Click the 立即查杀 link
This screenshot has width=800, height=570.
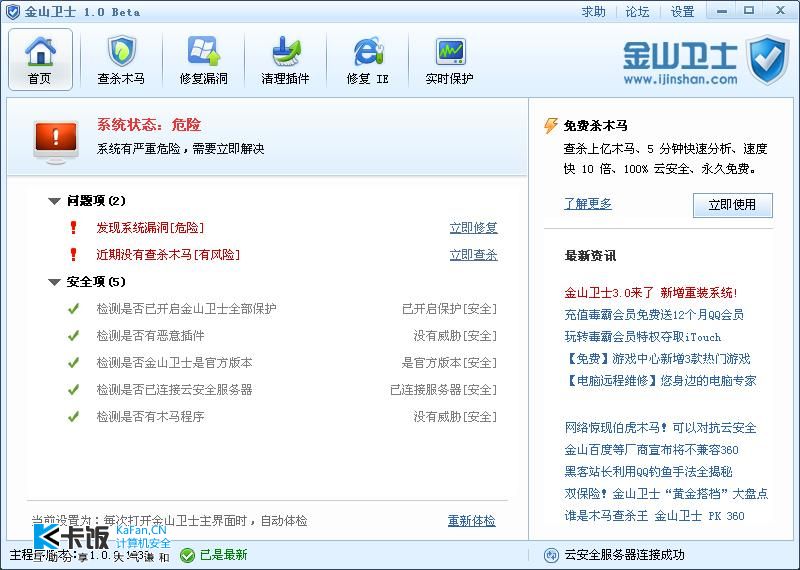tap(473, 254)
